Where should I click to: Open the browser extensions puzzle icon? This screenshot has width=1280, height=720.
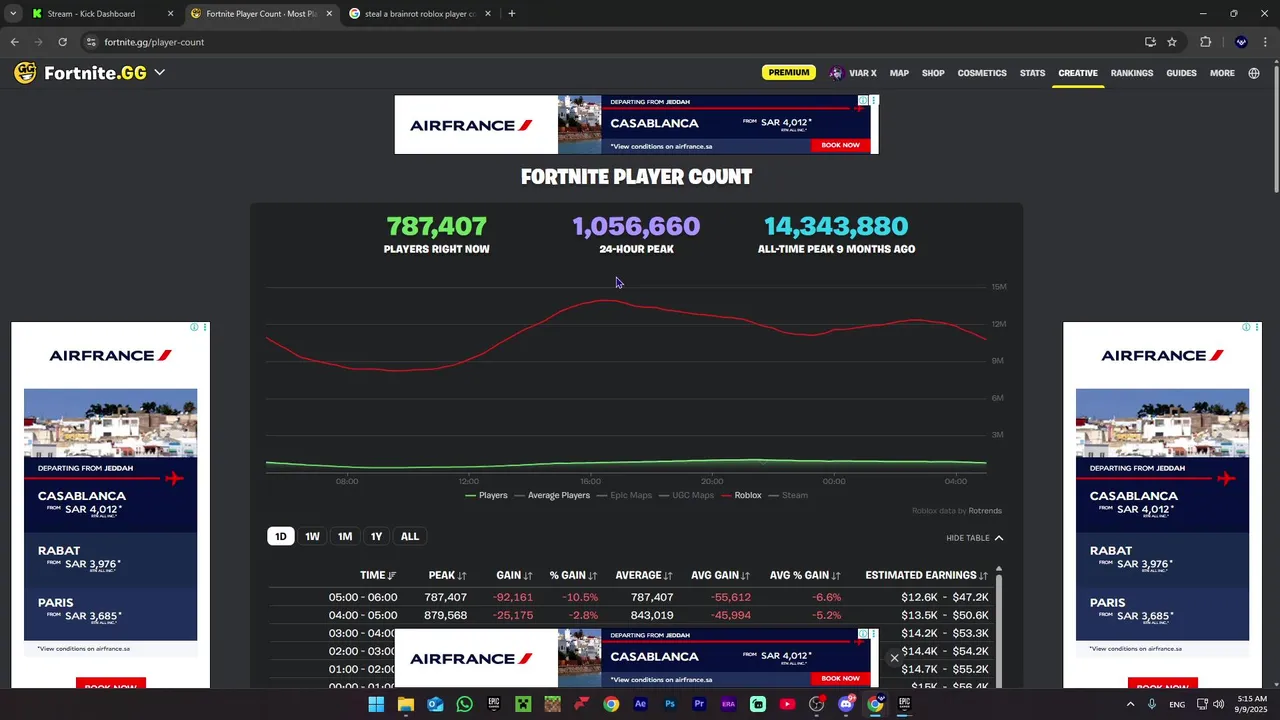pos(1205,42)
